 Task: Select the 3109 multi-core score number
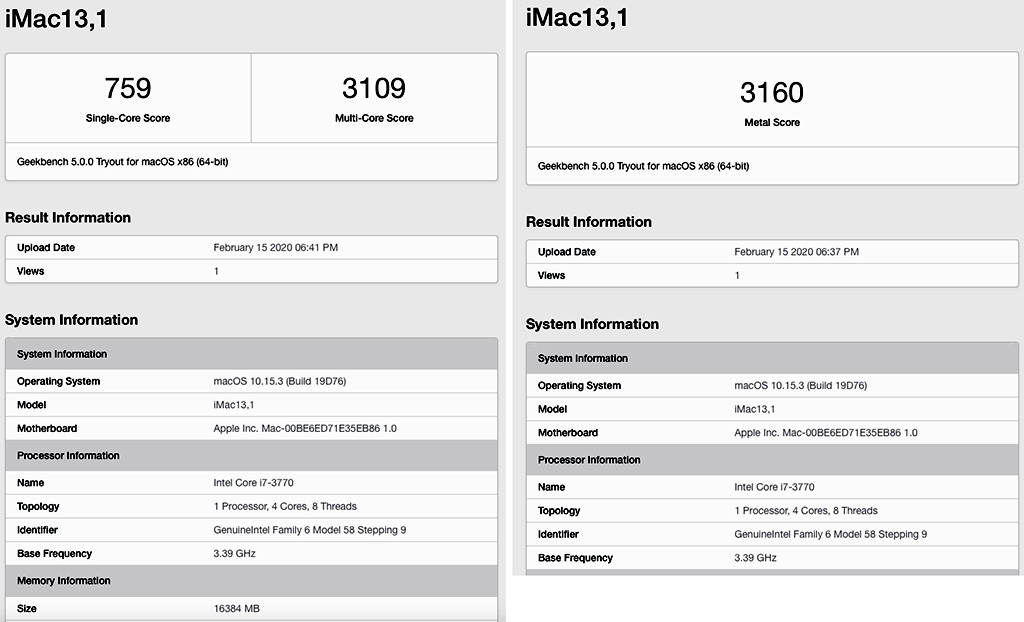(x=374, y=88)
